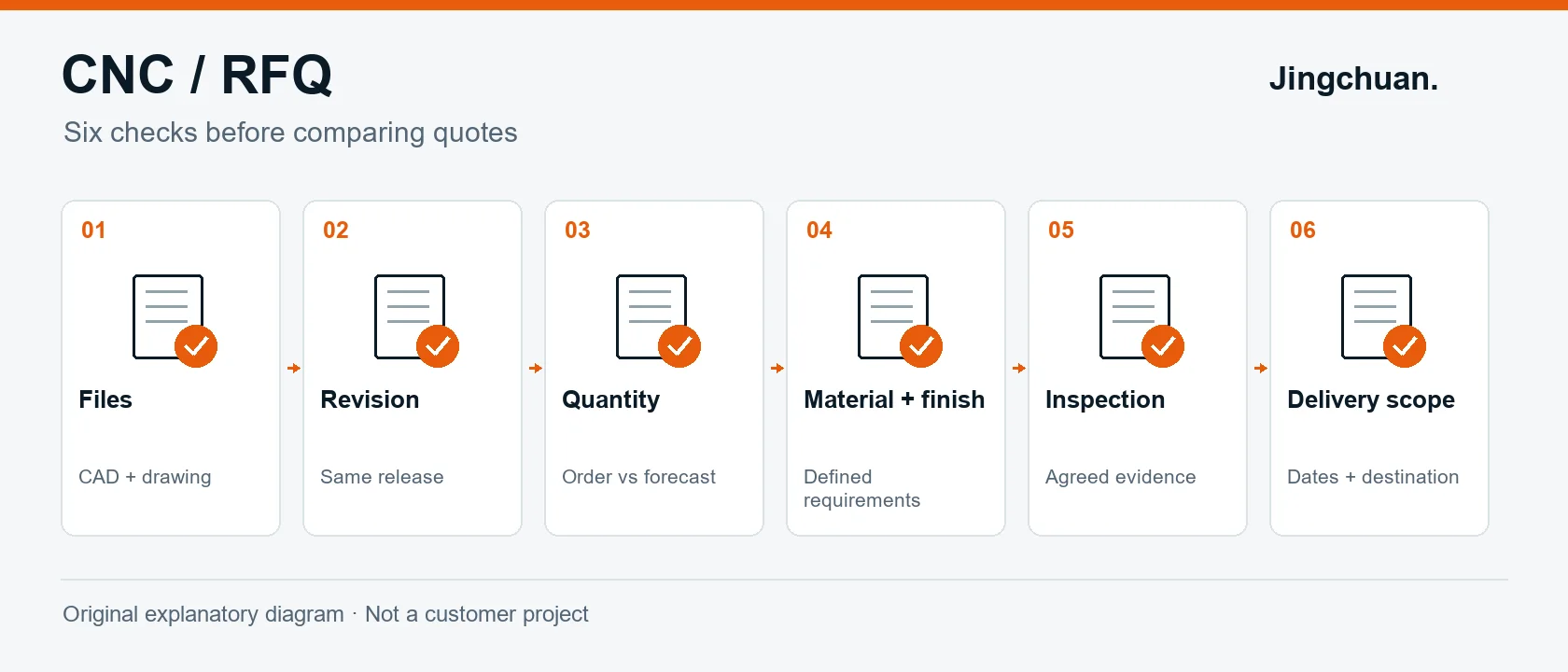
Task: Click step number 01
Action: [x=93, y=231]
